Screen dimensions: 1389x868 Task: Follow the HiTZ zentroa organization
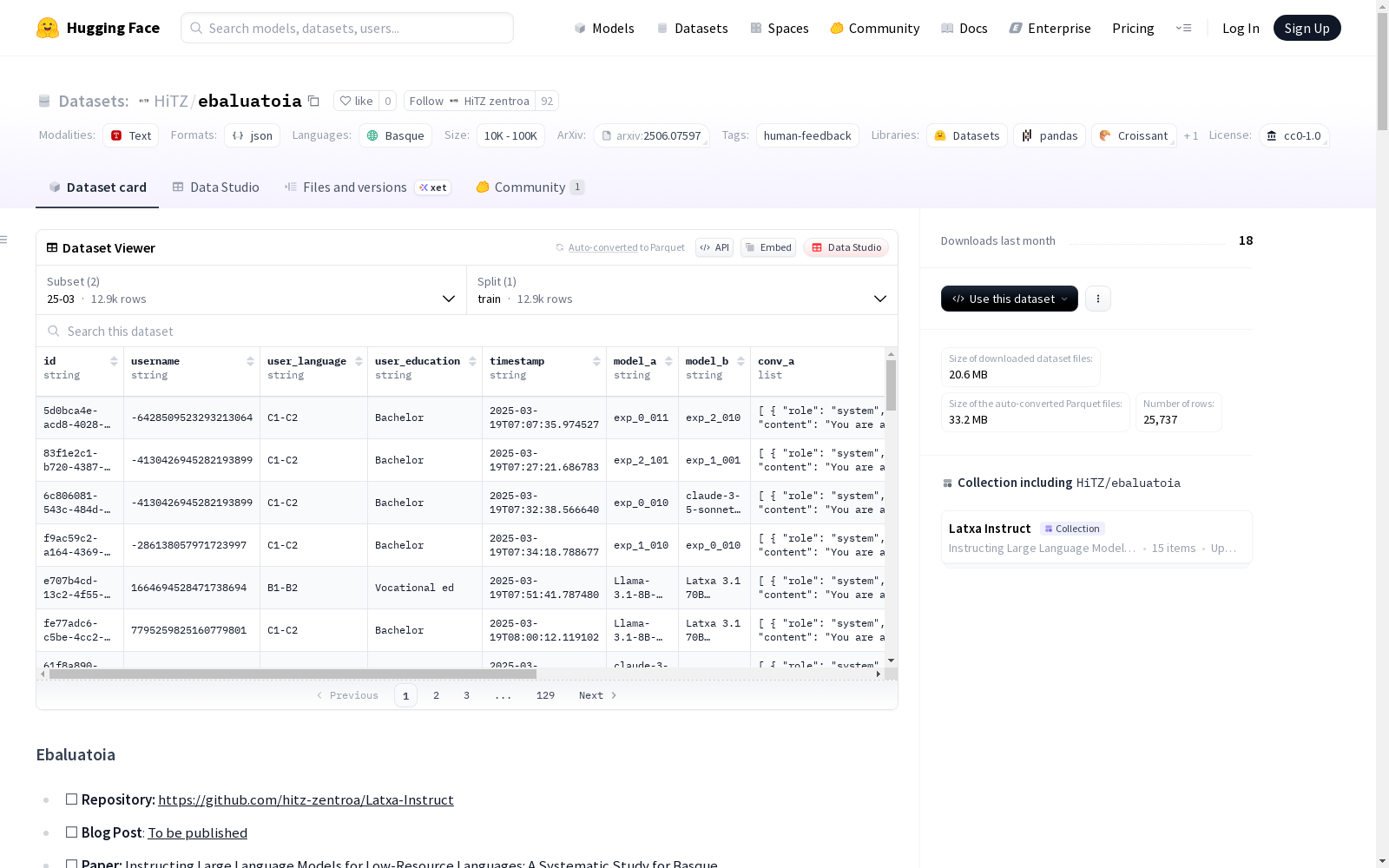pos(470,102)
